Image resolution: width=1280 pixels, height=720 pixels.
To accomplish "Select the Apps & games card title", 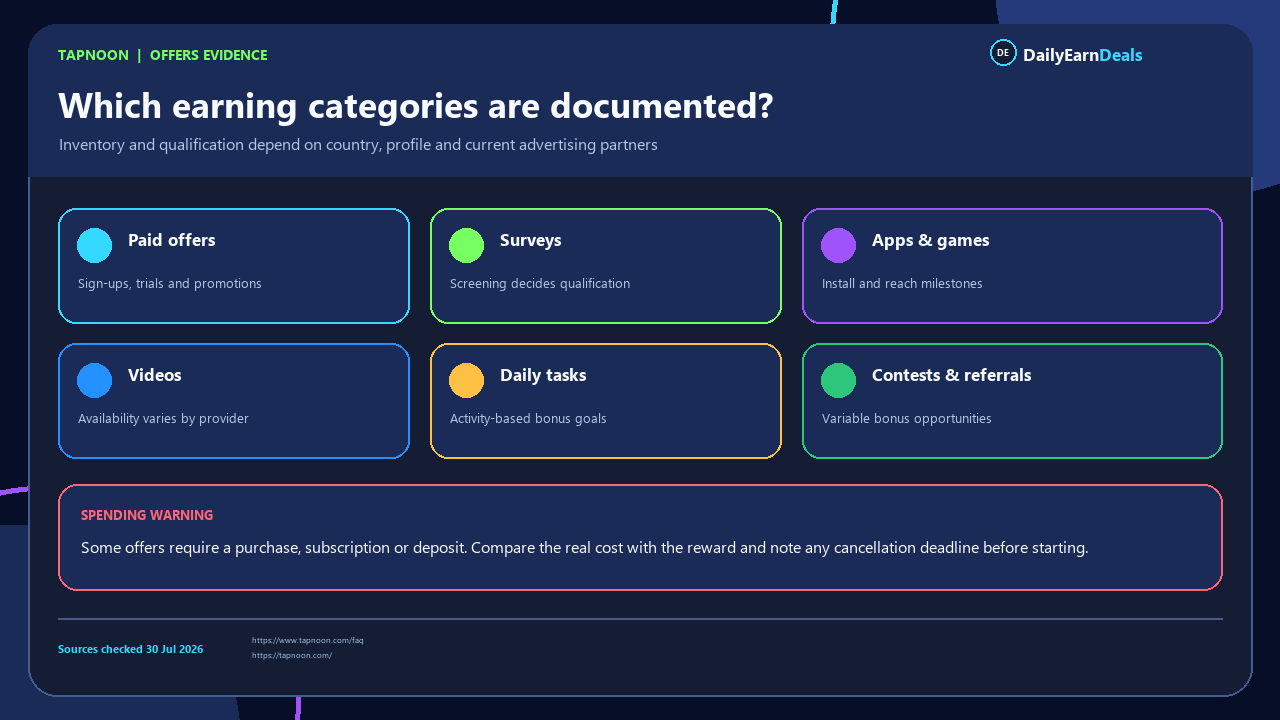I will pos(931,240).
